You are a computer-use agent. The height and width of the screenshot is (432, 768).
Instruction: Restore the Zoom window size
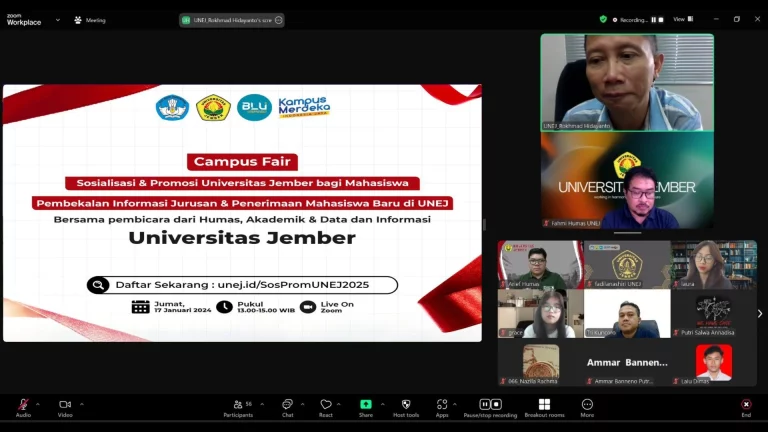[x=737, y=19]
